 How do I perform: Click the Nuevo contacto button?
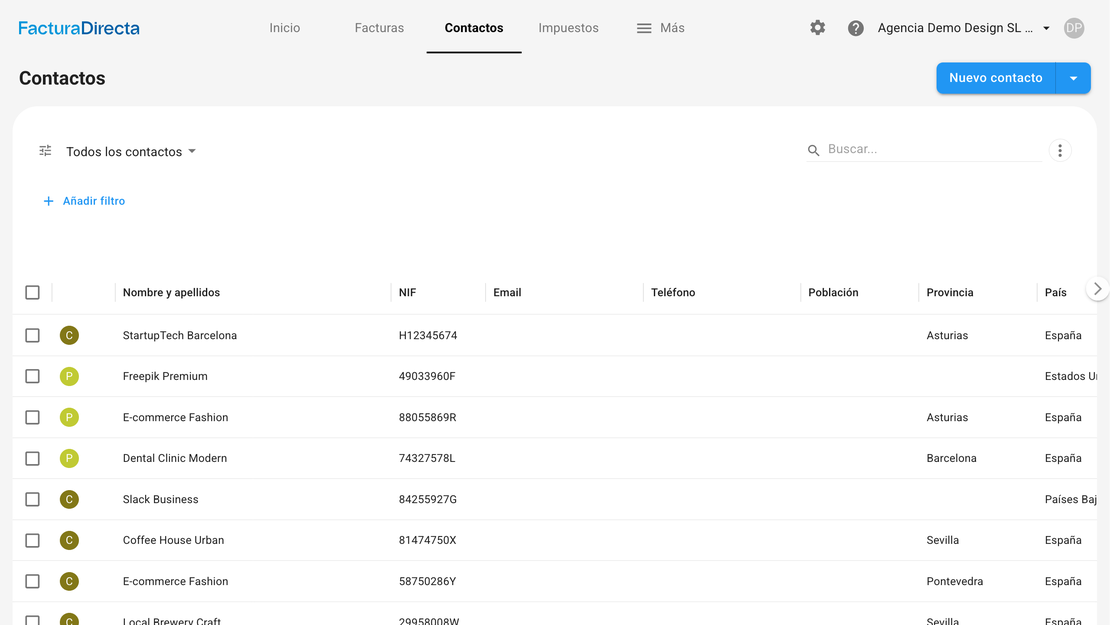[x=995, y=78]
